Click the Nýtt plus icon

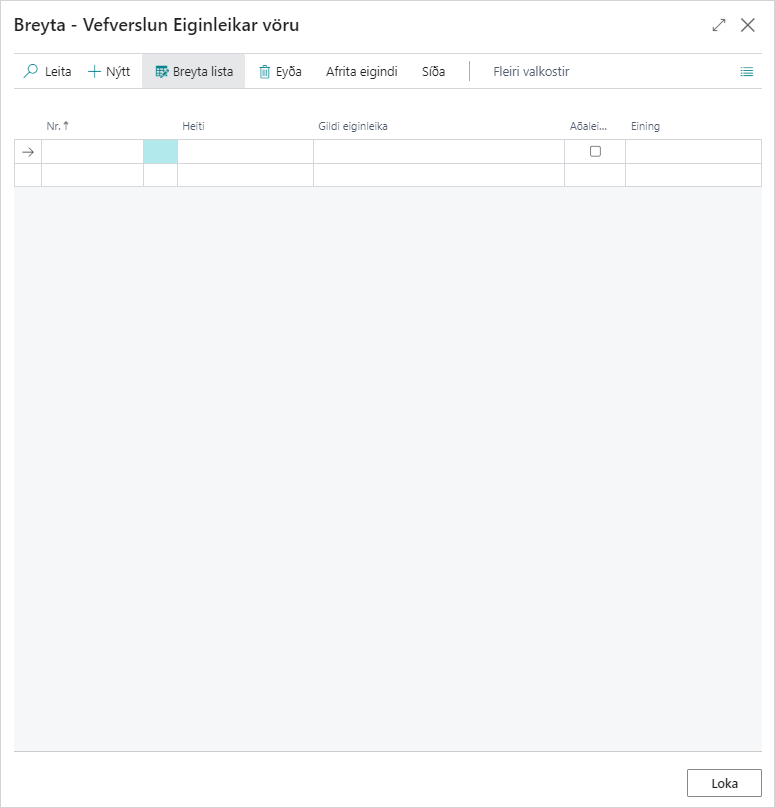pos(95,72)
